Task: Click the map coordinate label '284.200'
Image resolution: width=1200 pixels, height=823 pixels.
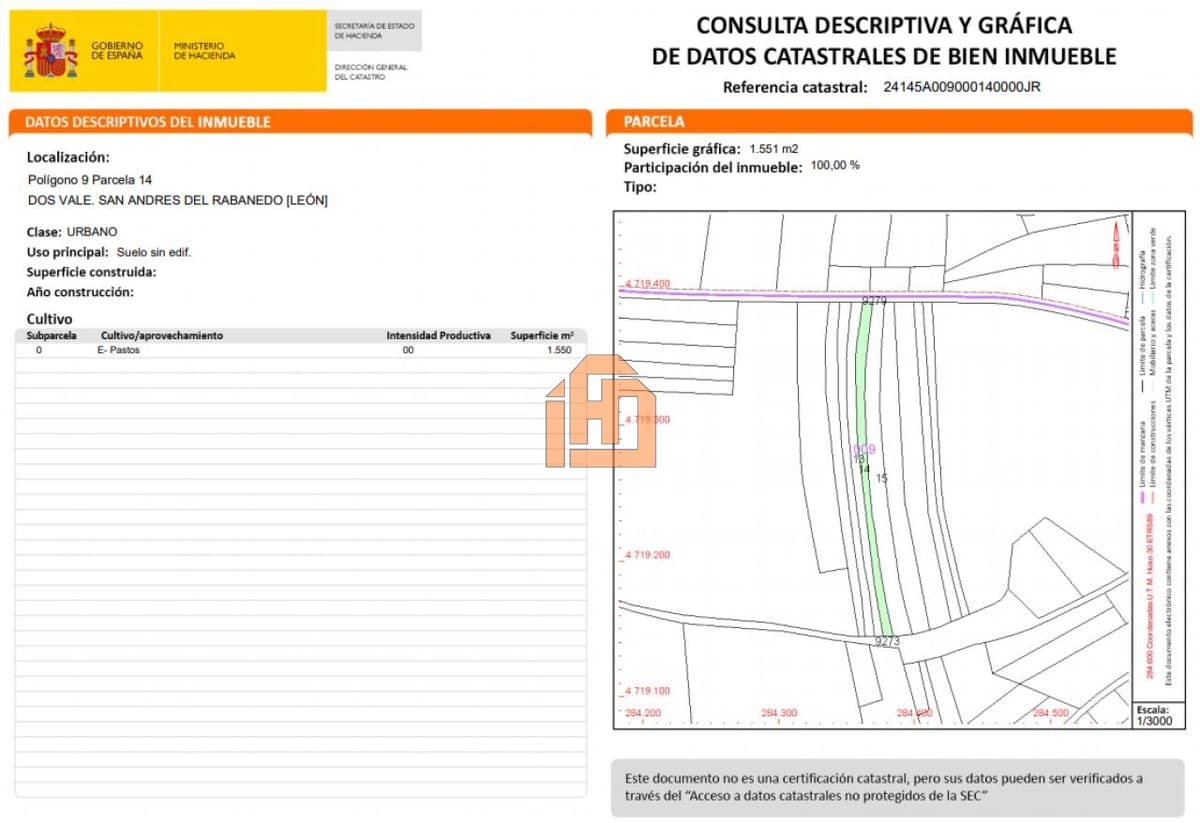Action: click(x=643, y=713)
